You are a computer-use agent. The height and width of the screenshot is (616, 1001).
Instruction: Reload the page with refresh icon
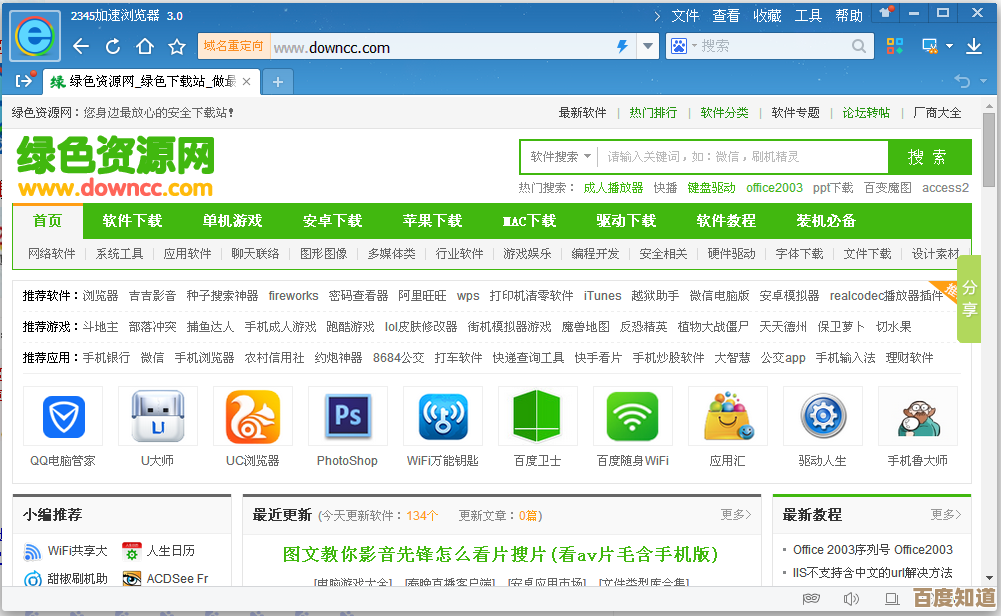click(113, 47)
